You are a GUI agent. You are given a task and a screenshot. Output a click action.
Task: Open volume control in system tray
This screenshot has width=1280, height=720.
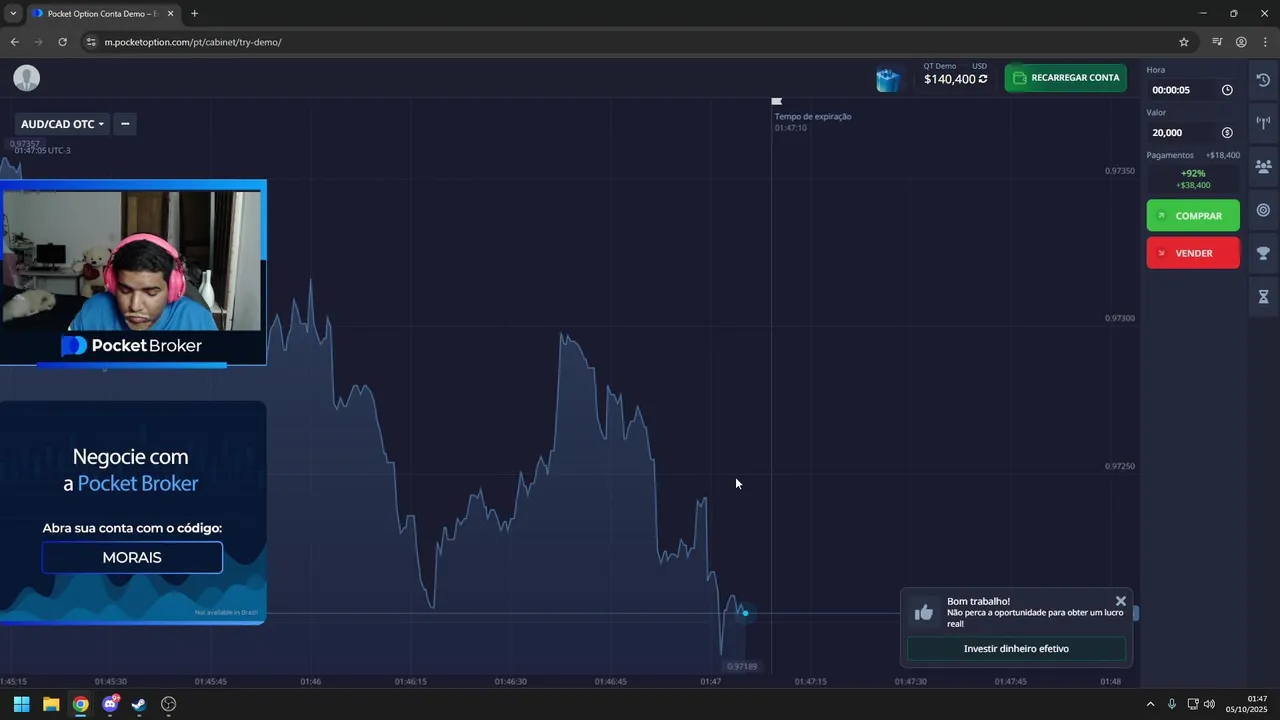[x=1209, y=704]
